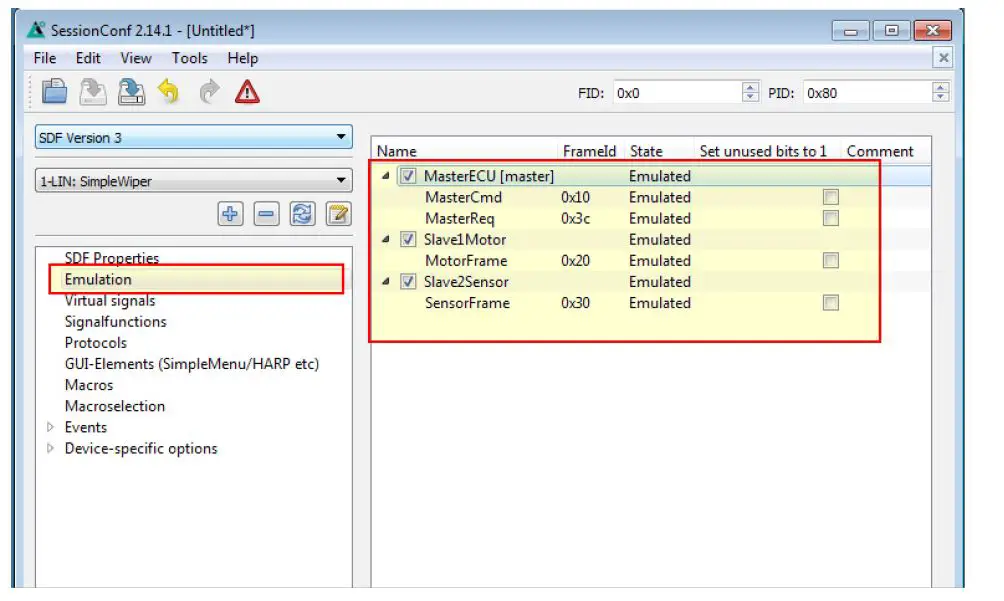
Task: Open the 1-LIN: SimpleWiper dropdown
Action: pos(193,181)
